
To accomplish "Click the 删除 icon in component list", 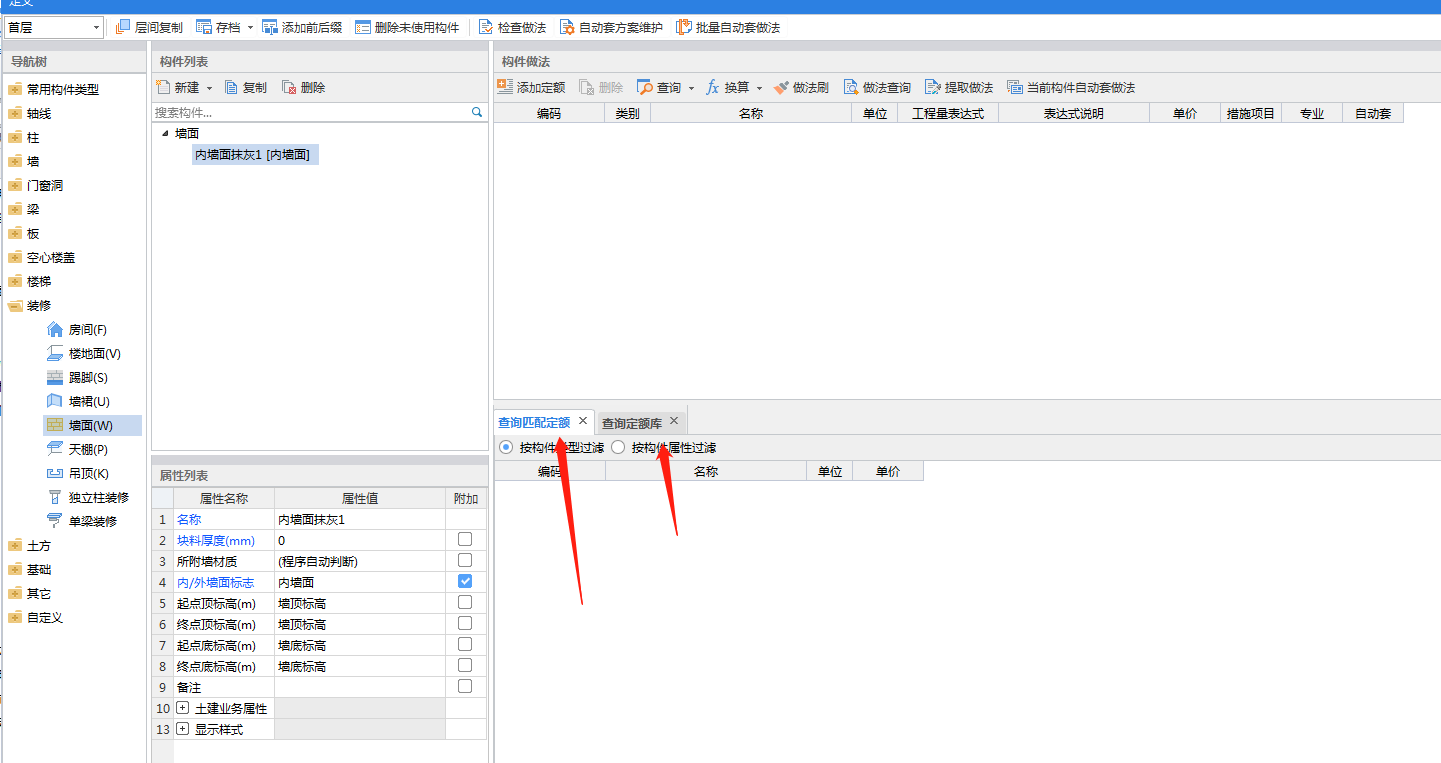I will 290,87.
